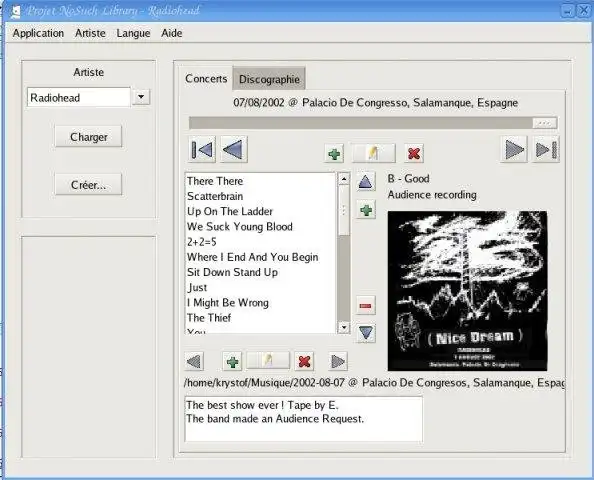The height and width of the screenshot is (480, 594).
Task: Open the Aide menu
Action: click(x=172, y=33)
